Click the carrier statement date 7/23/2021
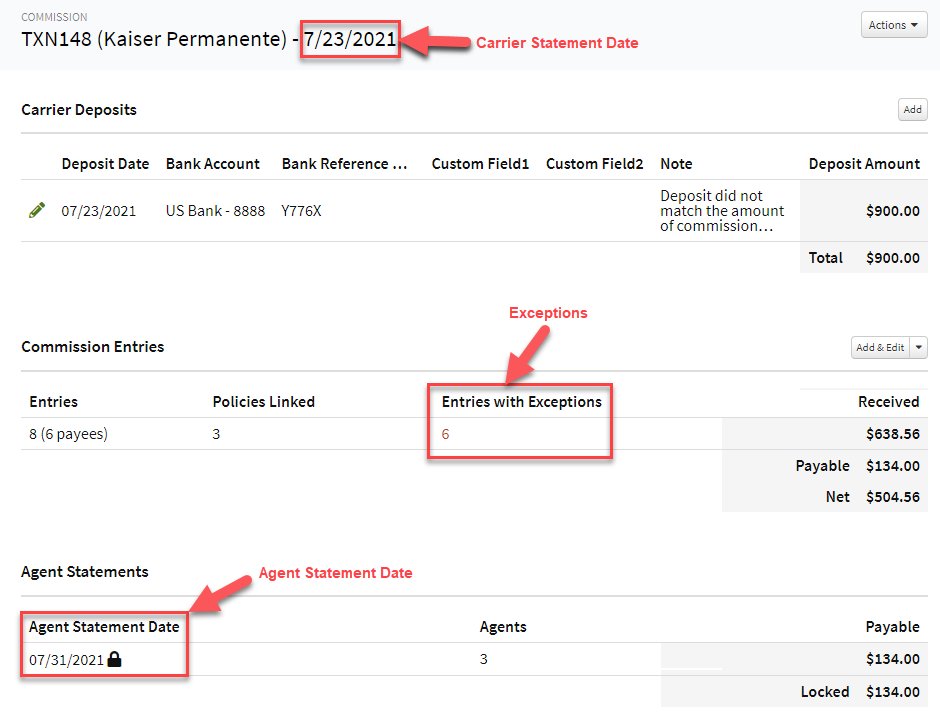This screenshot has width=940, height=715. tap(349, 38)
